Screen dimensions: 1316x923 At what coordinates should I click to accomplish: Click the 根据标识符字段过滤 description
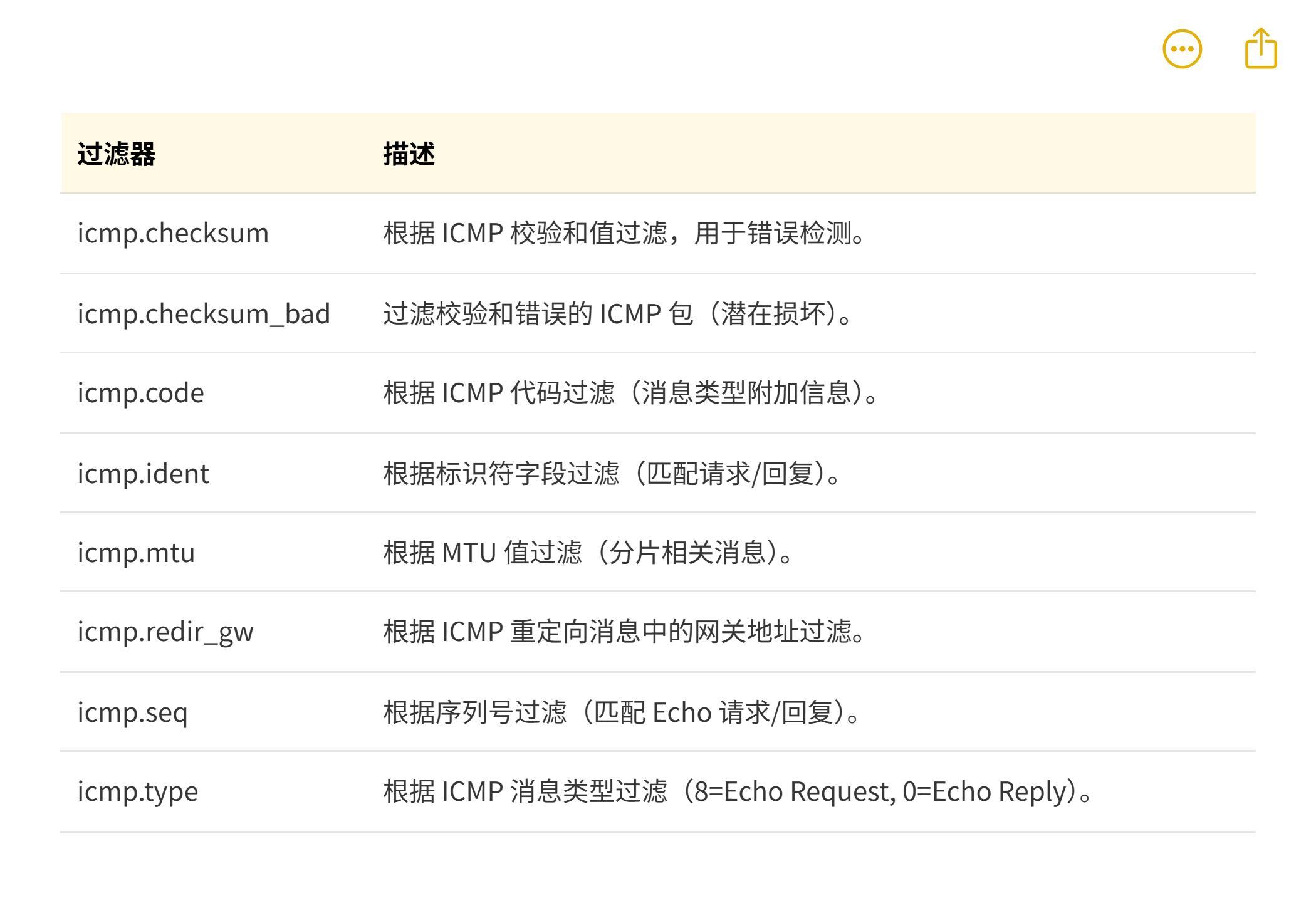[x=612, y=473]
